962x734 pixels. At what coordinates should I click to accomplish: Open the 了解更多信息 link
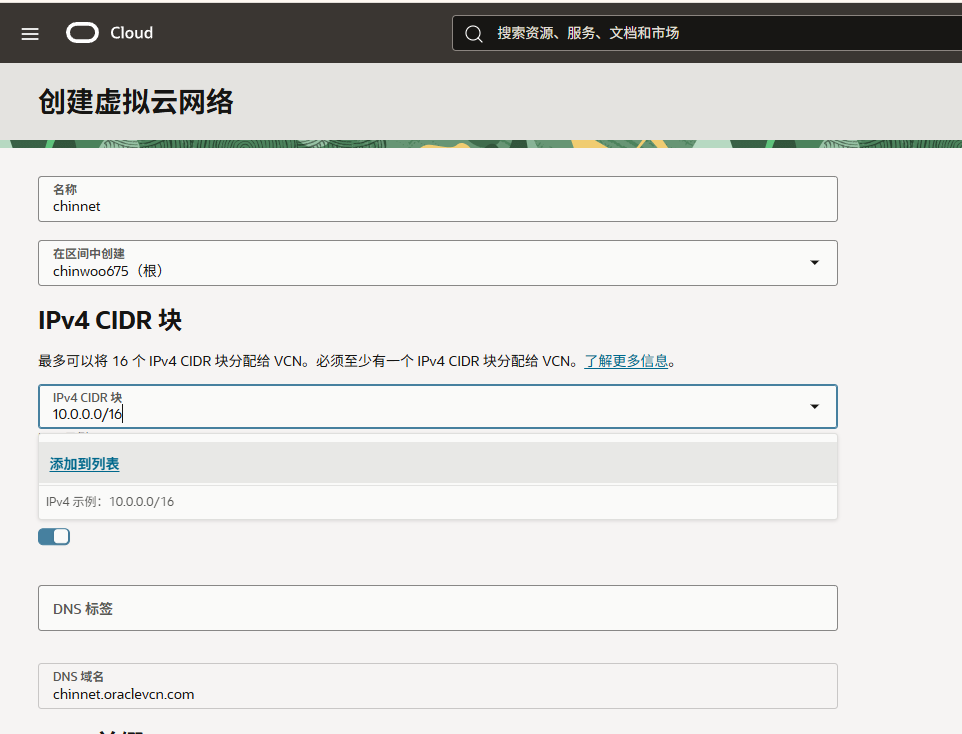point(626,361)
